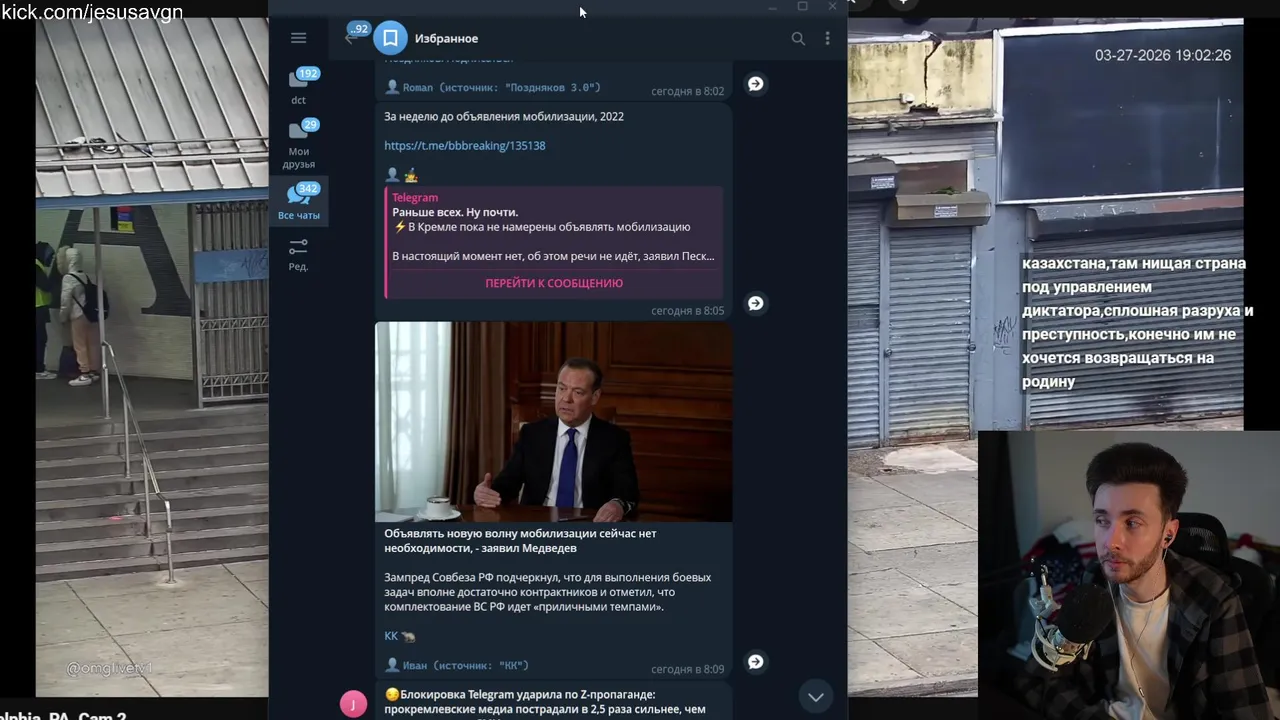The width and height of the screenshot is (1280, 720).
Task: Open the three-dot chat options menu
Action: pos(827,38)
